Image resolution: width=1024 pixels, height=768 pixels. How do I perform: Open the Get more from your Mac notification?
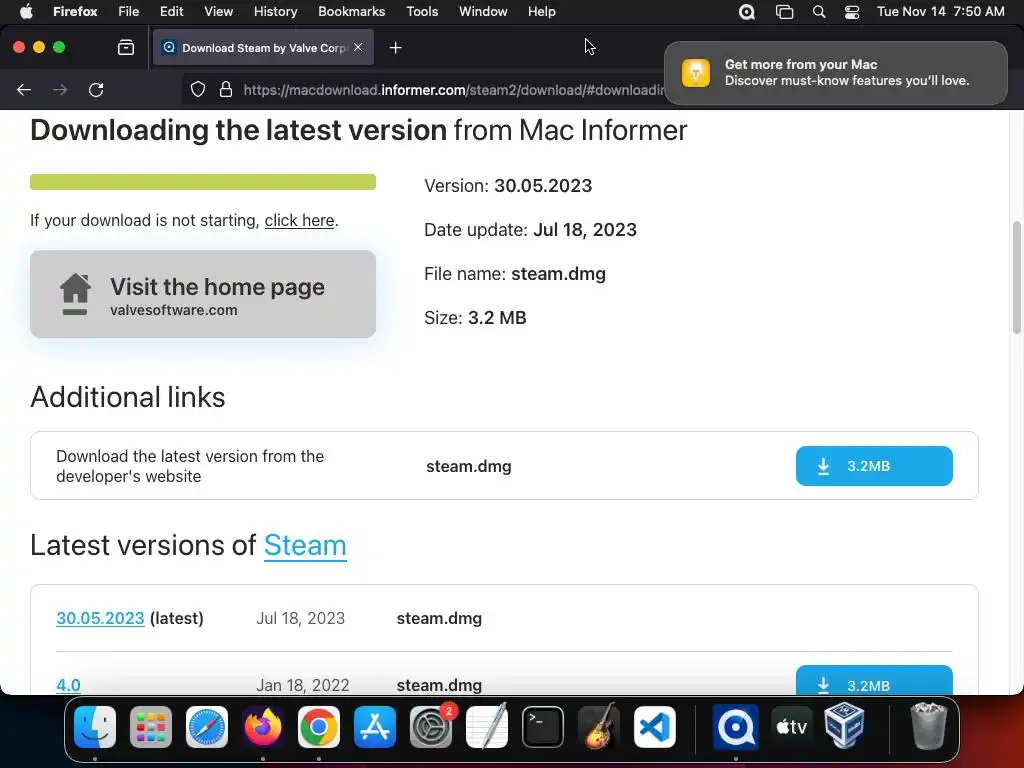[835, 72]
